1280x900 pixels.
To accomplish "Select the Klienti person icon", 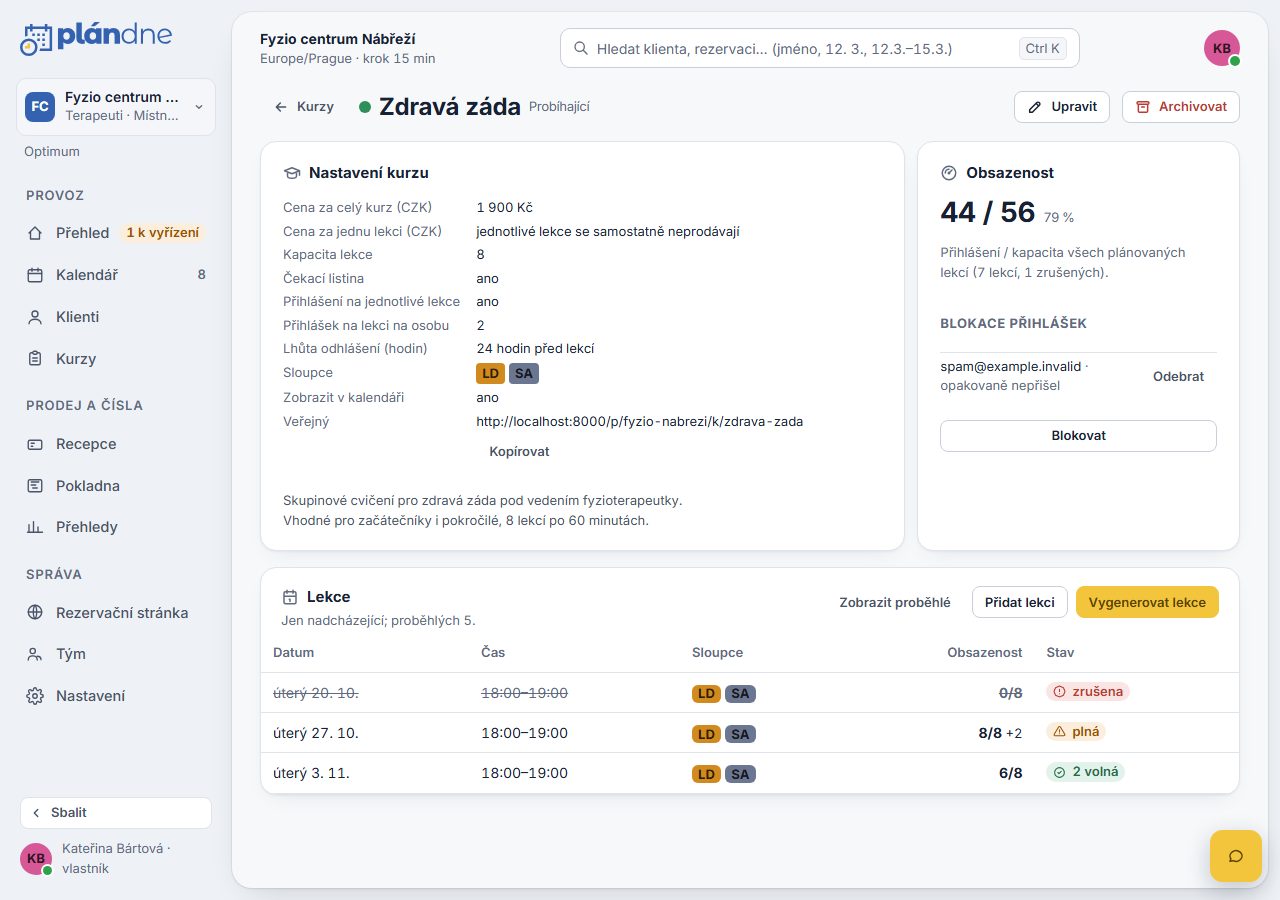I will (35, 317).
